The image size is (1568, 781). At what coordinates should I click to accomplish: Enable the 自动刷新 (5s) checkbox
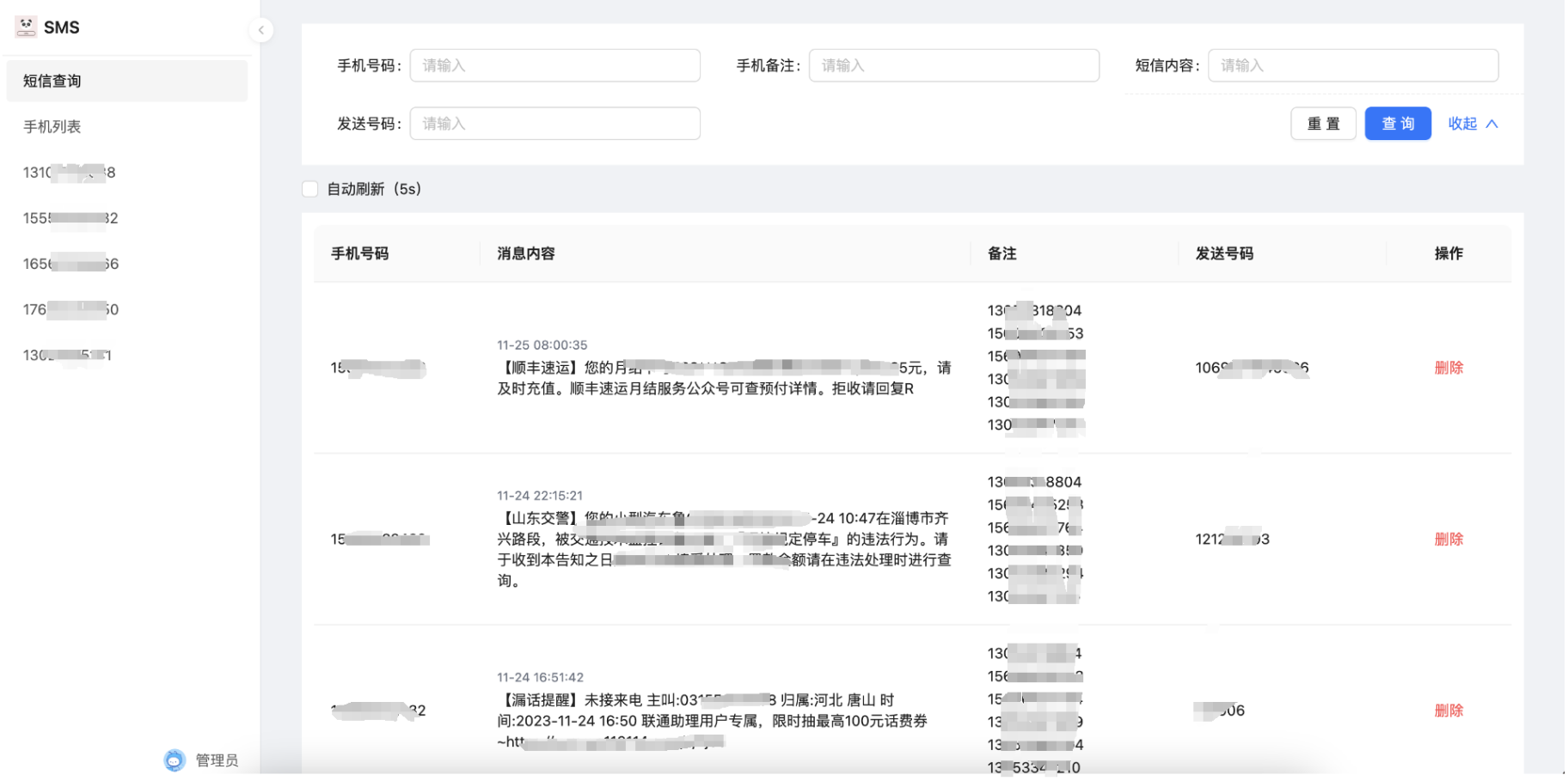310,189
